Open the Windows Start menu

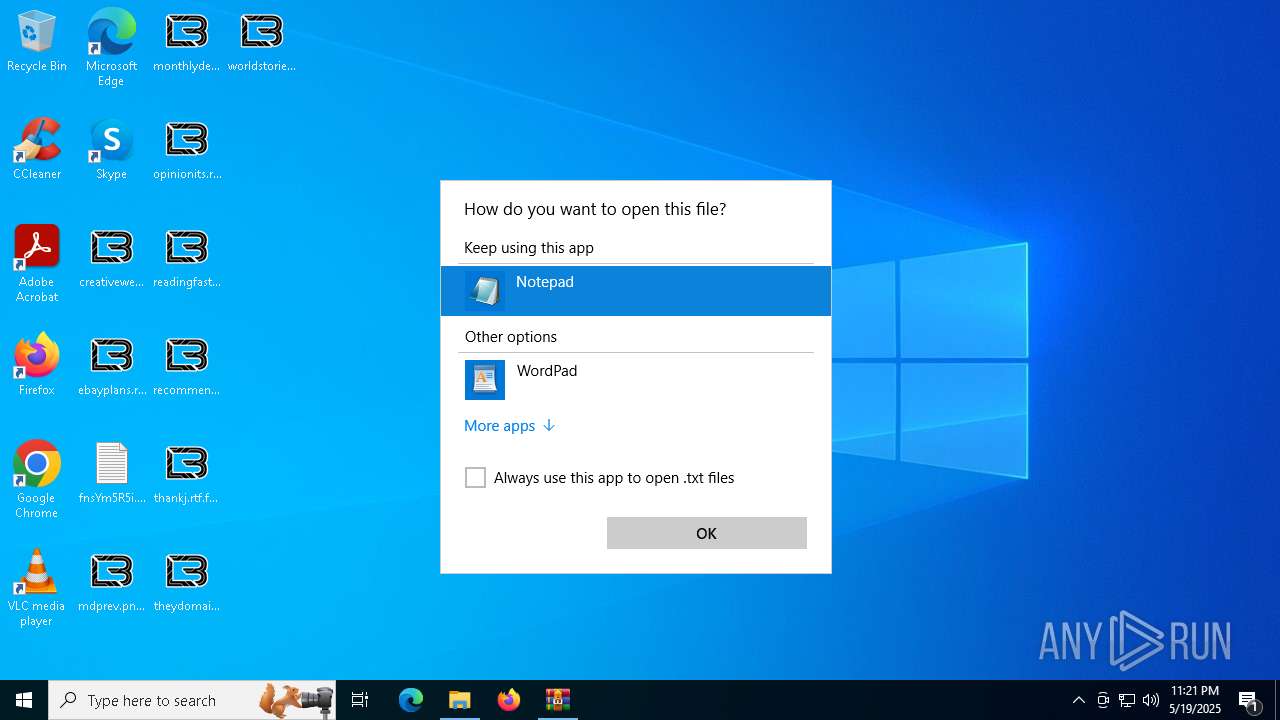(24, 700)
